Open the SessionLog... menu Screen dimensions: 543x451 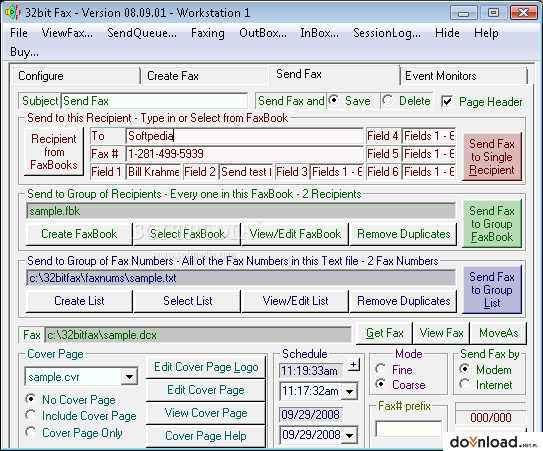point(387,33)
